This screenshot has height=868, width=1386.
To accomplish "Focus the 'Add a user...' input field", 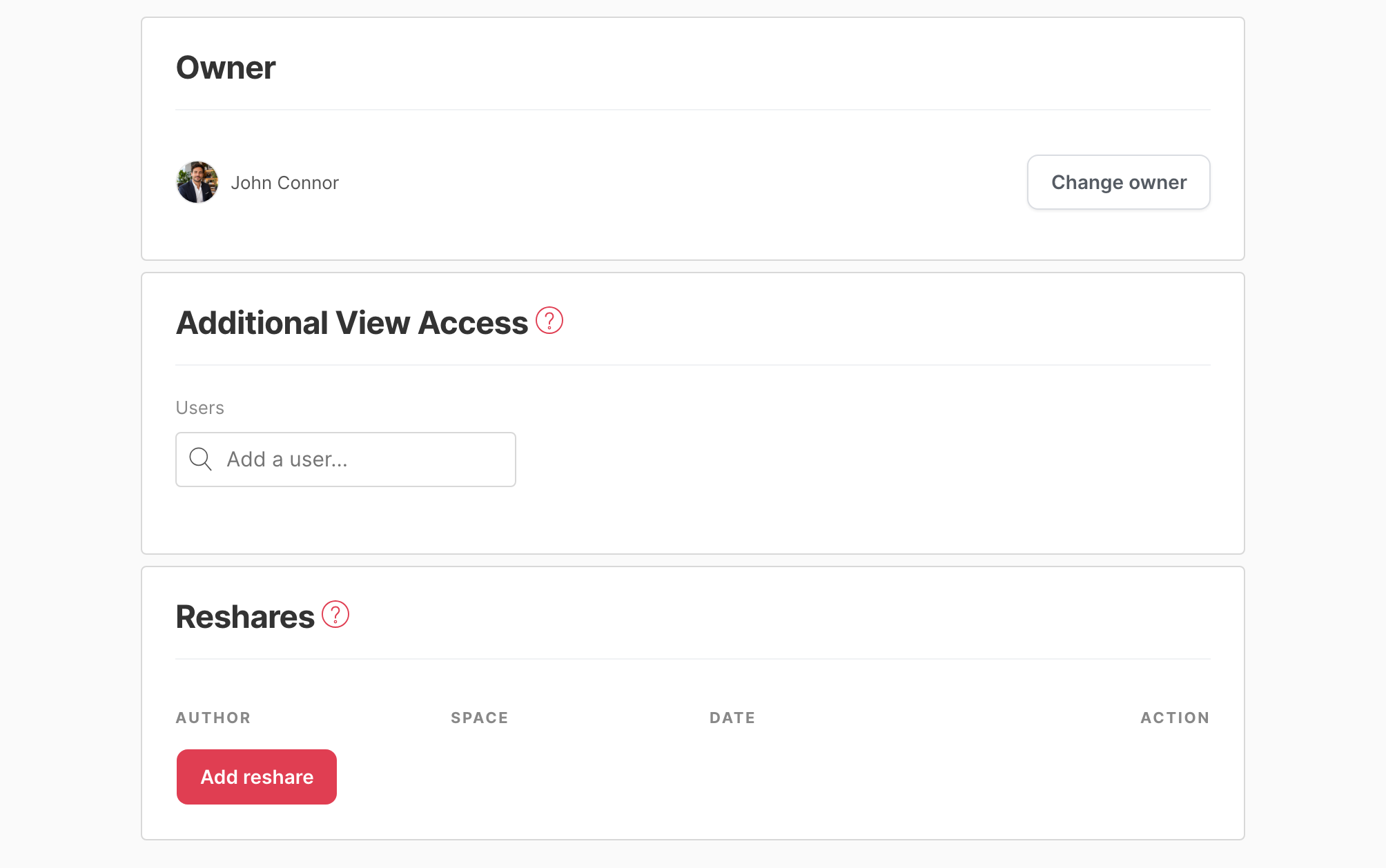I will 346,460.
